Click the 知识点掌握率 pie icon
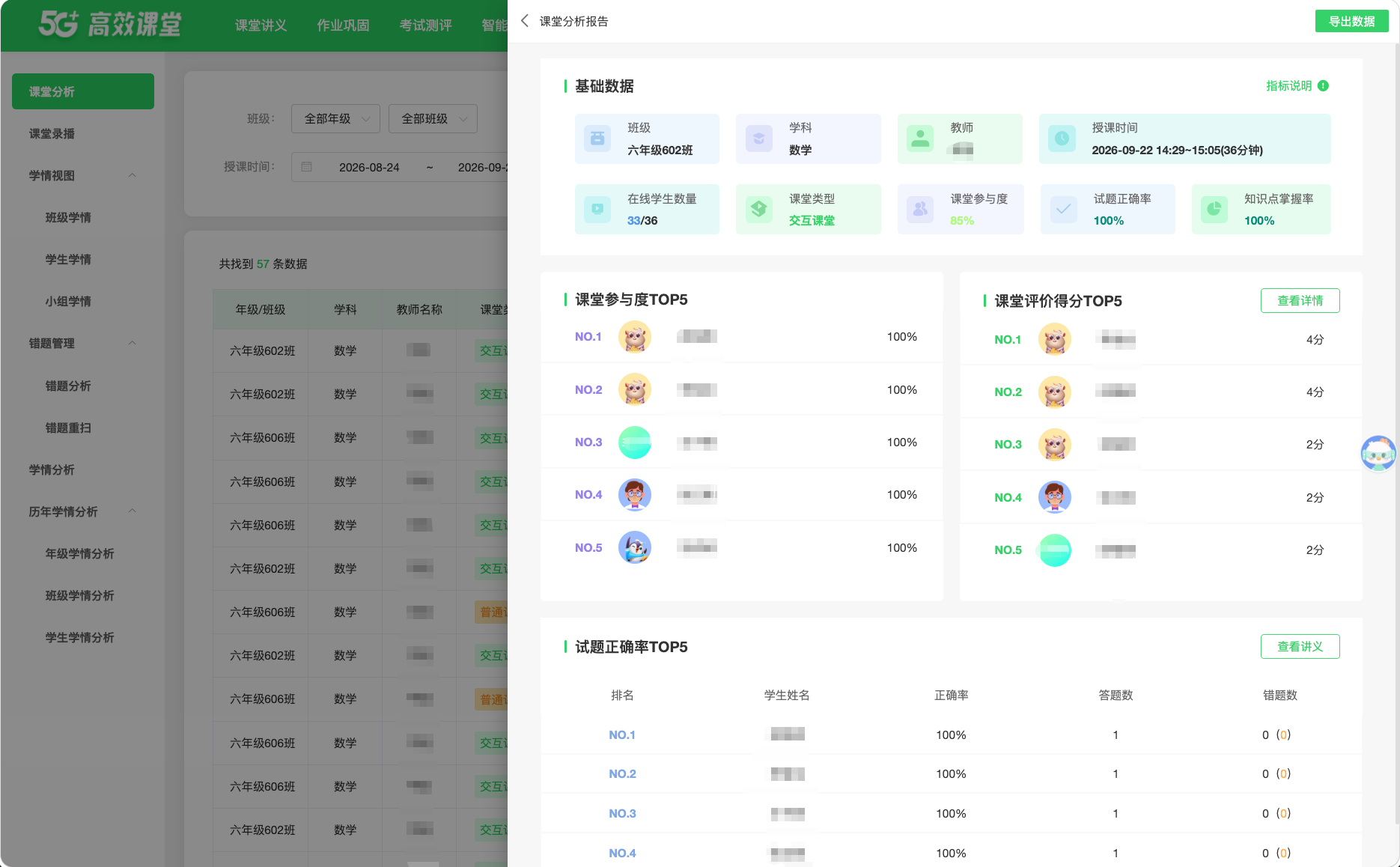This screenshot has width=1400, height=867. pyautogui.click(x=1214, y=209)
